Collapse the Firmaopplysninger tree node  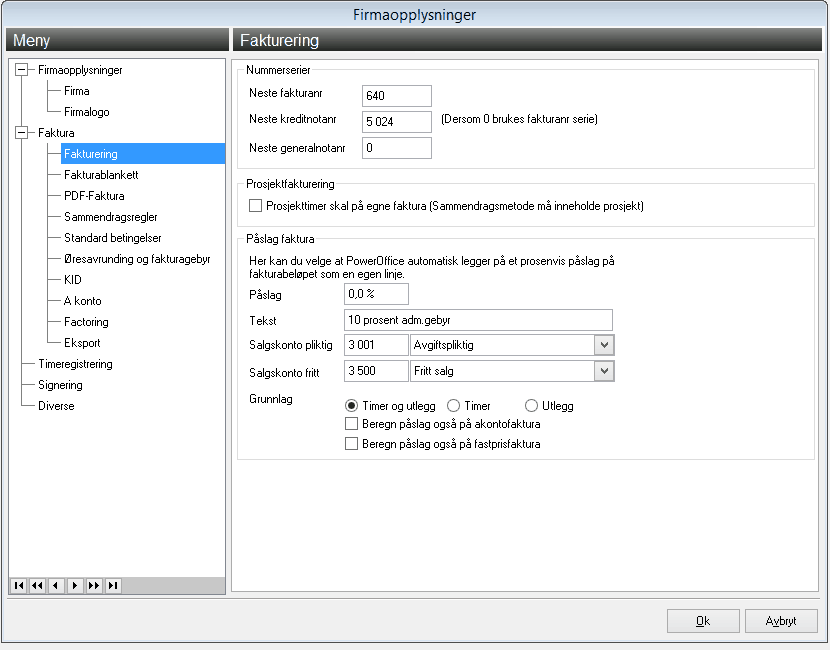tap(21, 69)
